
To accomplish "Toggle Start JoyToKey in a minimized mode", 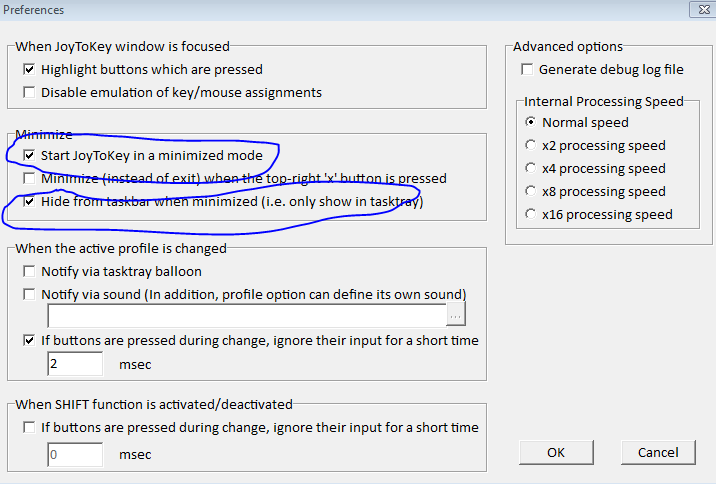I will tap(29, 156).
